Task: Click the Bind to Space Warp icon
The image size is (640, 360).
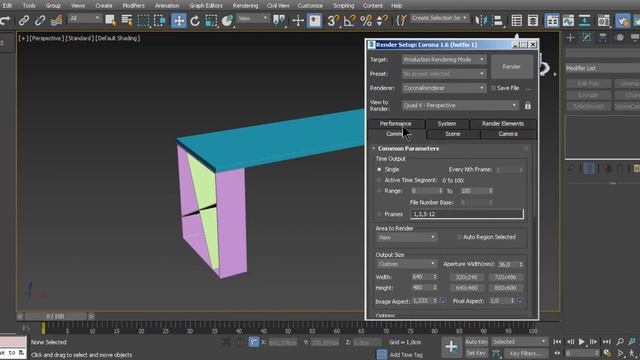Action: coord(57,20)
